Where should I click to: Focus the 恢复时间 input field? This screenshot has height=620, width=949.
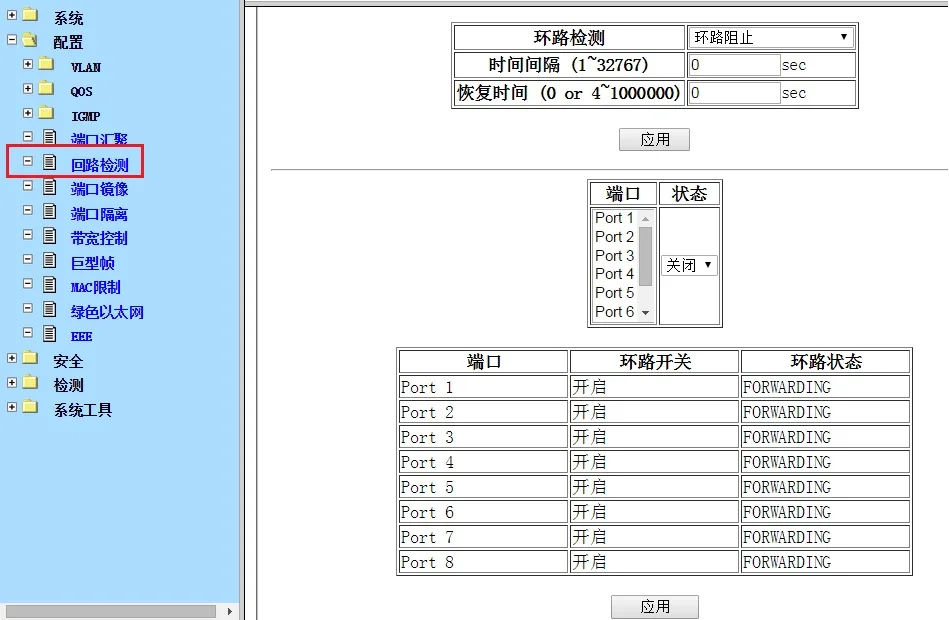click(x=734, y=93)
